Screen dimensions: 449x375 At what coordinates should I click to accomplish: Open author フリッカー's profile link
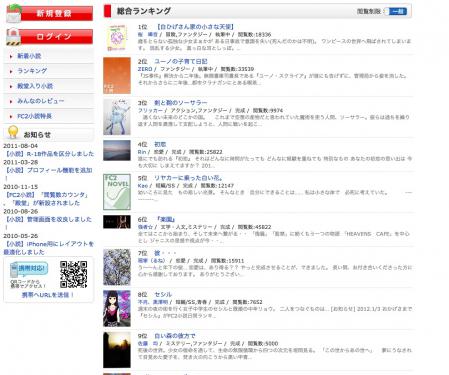(150, 110)
